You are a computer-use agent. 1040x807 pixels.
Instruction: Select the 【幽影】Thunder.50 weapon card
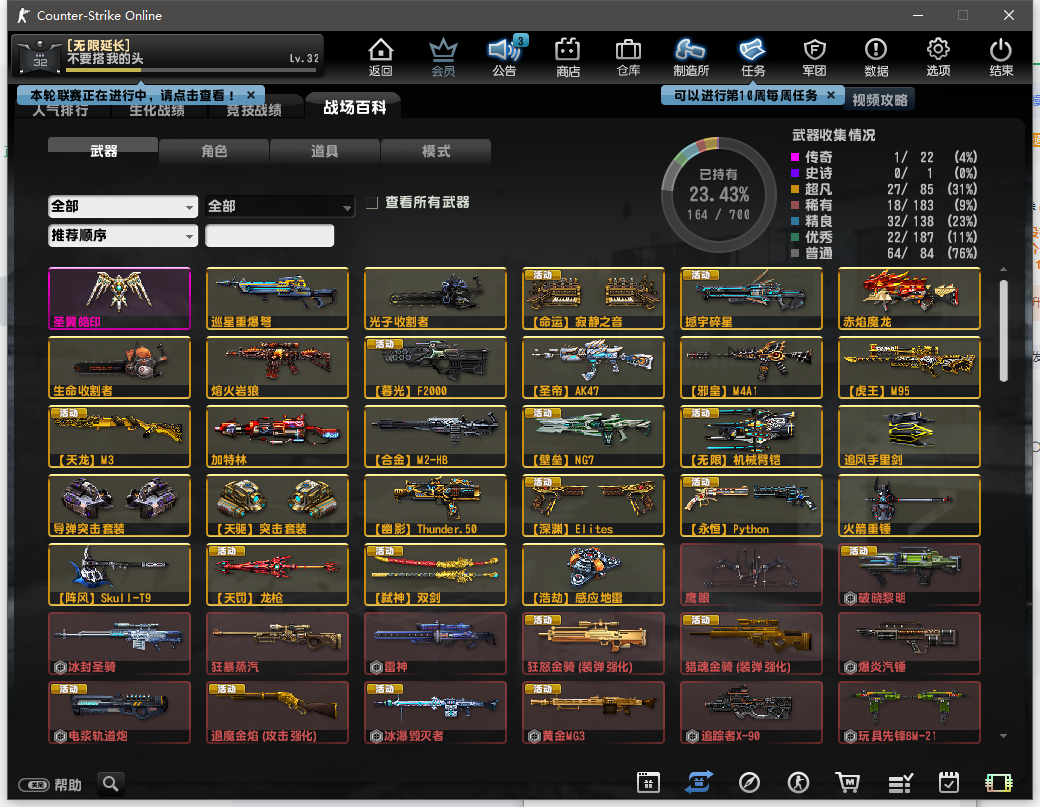coord(435,505)
